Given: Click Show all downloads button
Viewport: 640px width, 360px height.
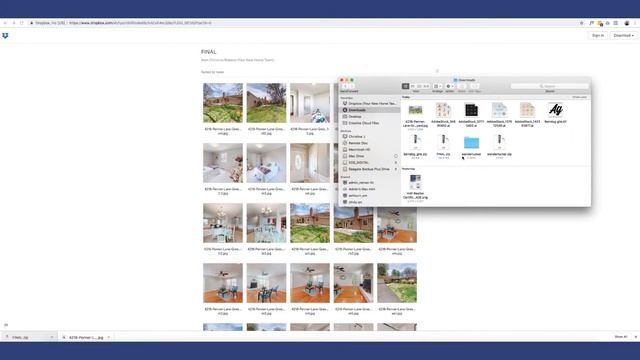Looking at the screenshot, I should 620,337.
